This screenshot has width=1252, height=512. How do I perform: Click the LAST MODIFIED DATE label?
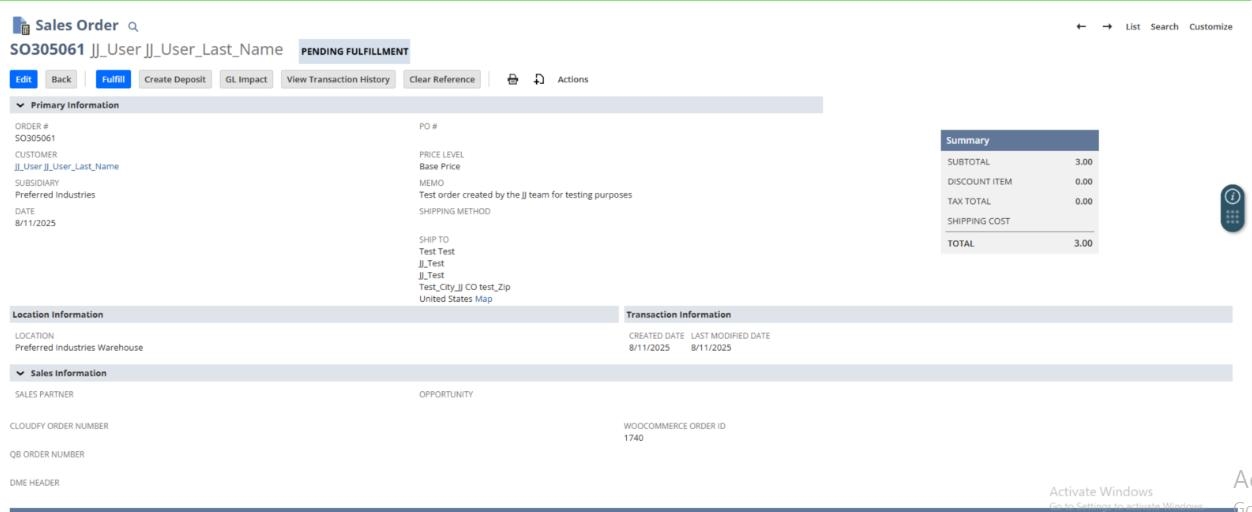(x=730, y=336)
